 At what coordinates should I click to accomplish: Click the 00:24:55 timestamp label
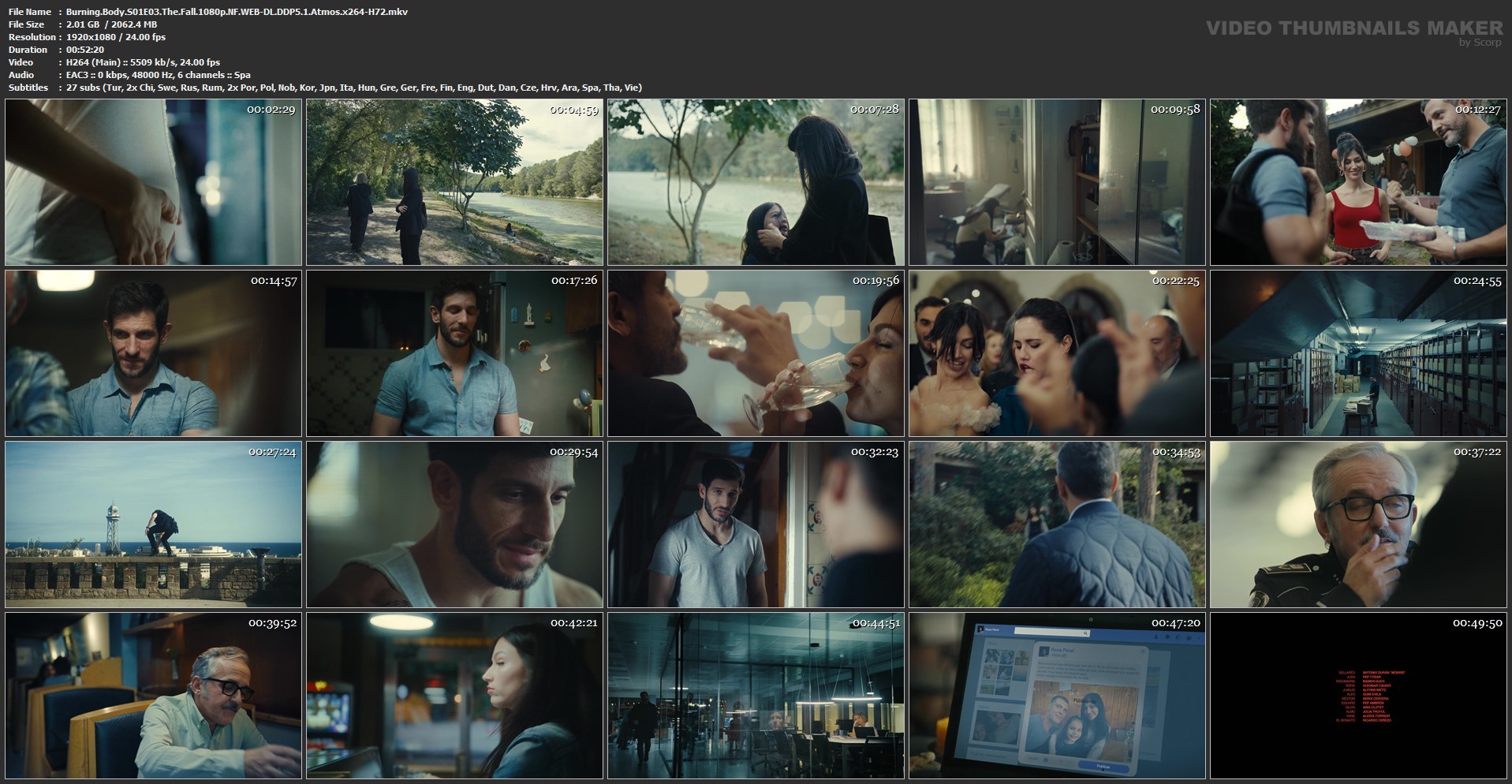pos(1477,281)
